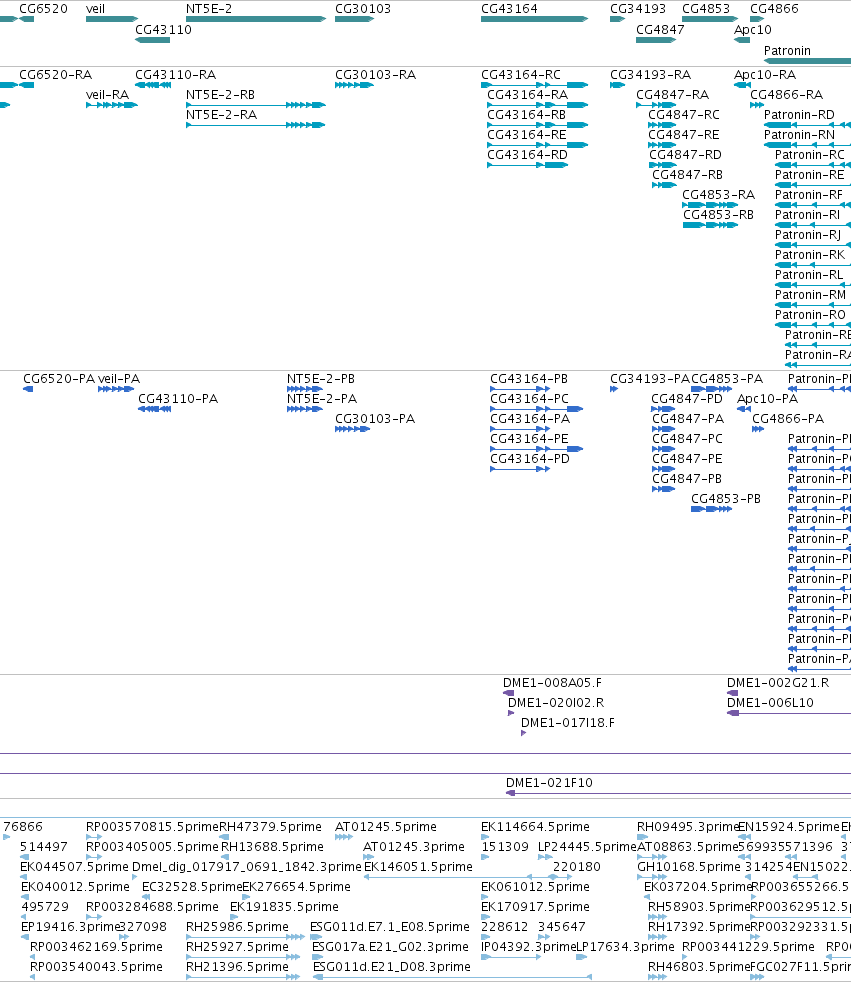Open the EC32528.5prime EST label

[192, 887]
